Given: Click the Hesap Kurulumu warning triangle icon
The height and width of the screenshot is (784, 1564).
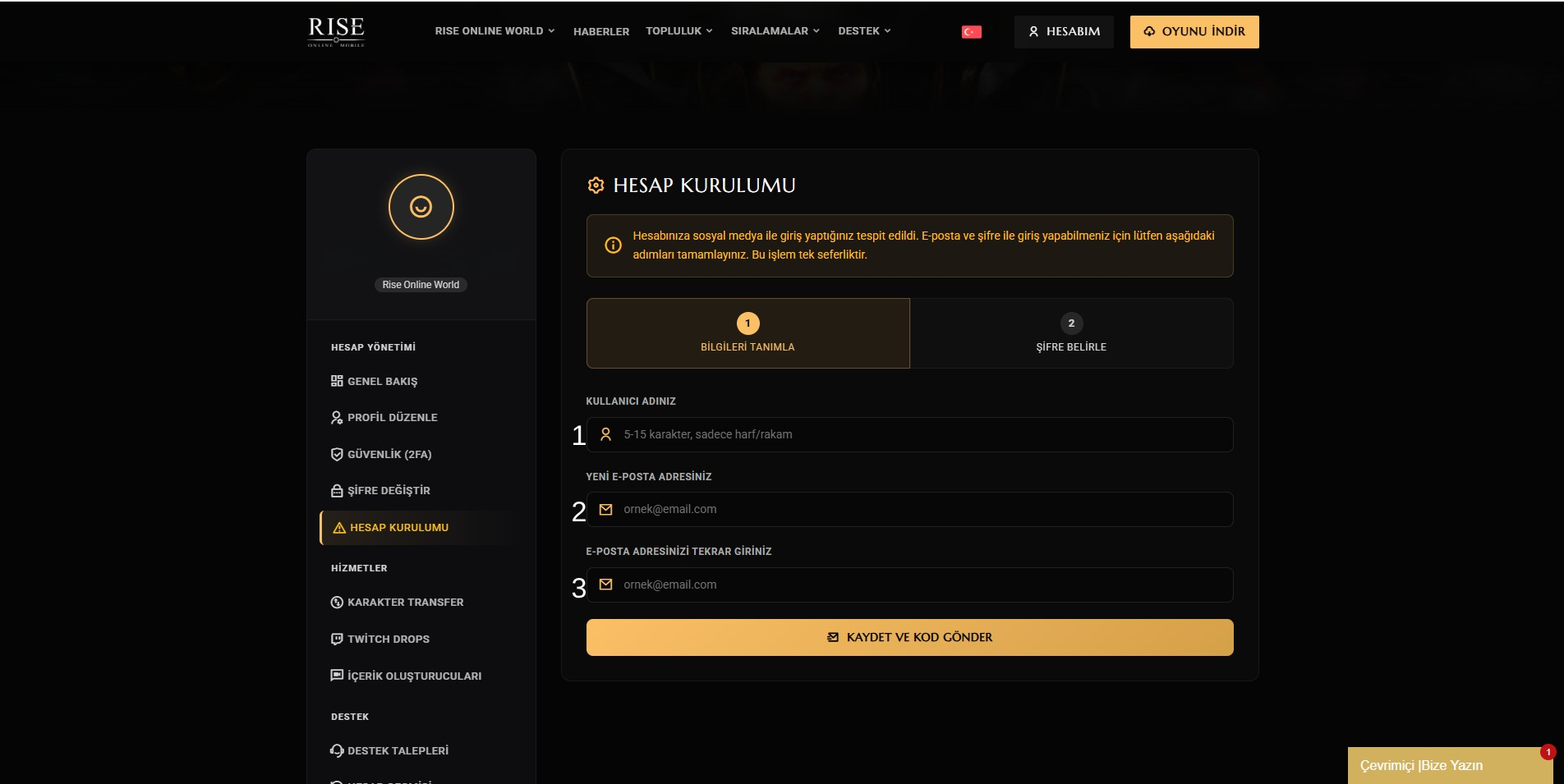Looking at the screenshot, I should click(339, 528).
